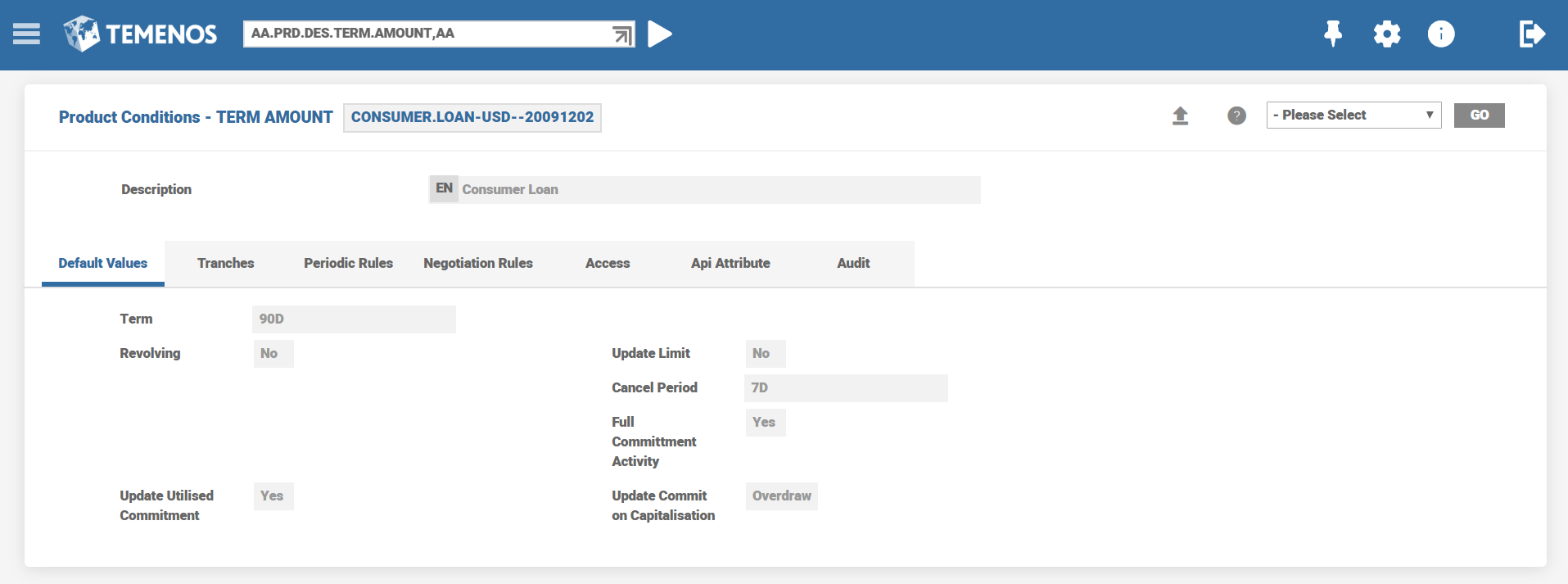Open help question mark icon

1236,115
